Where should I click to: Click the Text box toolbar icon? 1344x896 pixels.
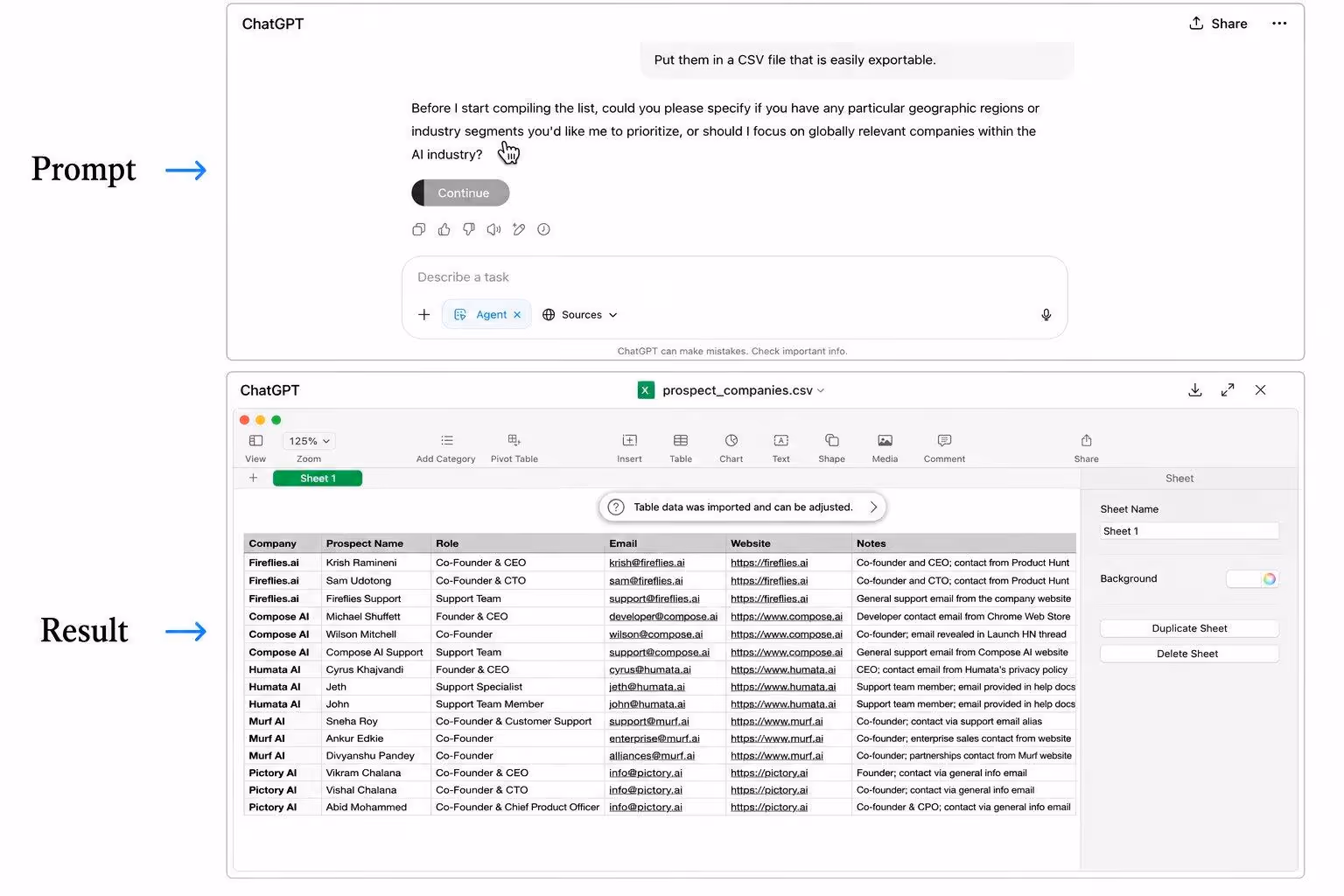[780, 440]
